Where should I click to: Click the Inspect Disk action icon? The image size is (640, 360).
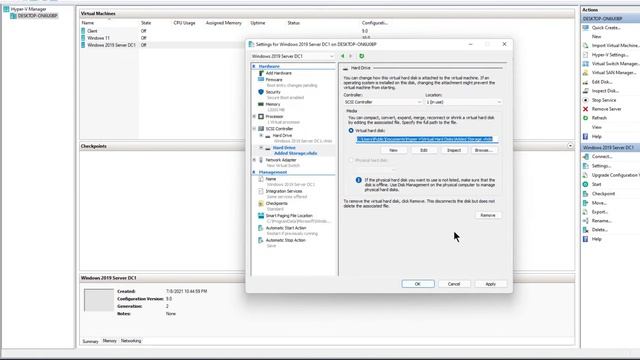click(586, 91)
